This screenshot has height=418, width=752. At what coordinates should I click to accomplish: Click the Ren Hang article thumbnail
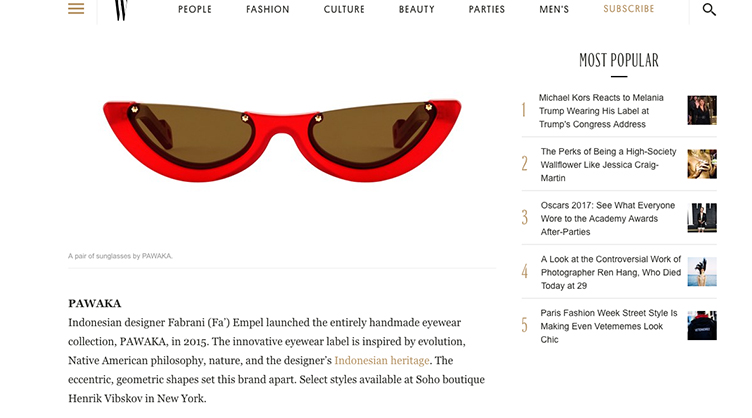click(702, 271)
